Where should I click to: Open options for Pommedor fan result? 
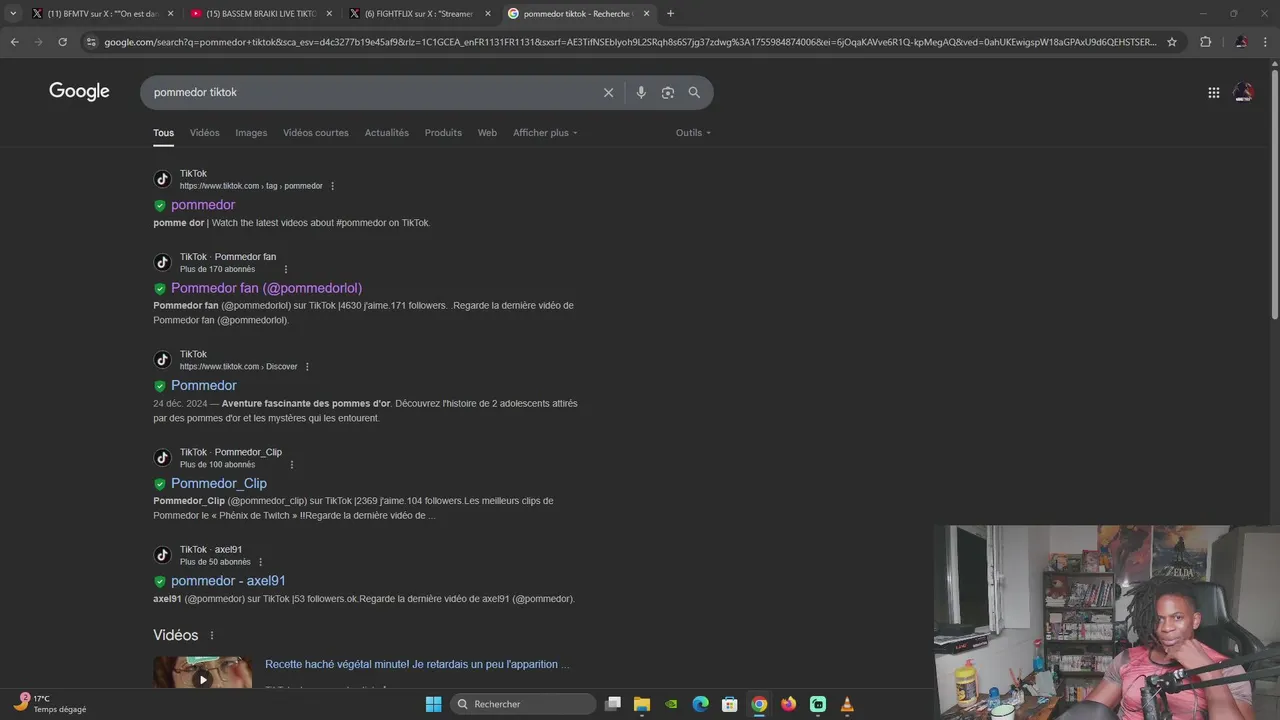click(x=286, y=269)
